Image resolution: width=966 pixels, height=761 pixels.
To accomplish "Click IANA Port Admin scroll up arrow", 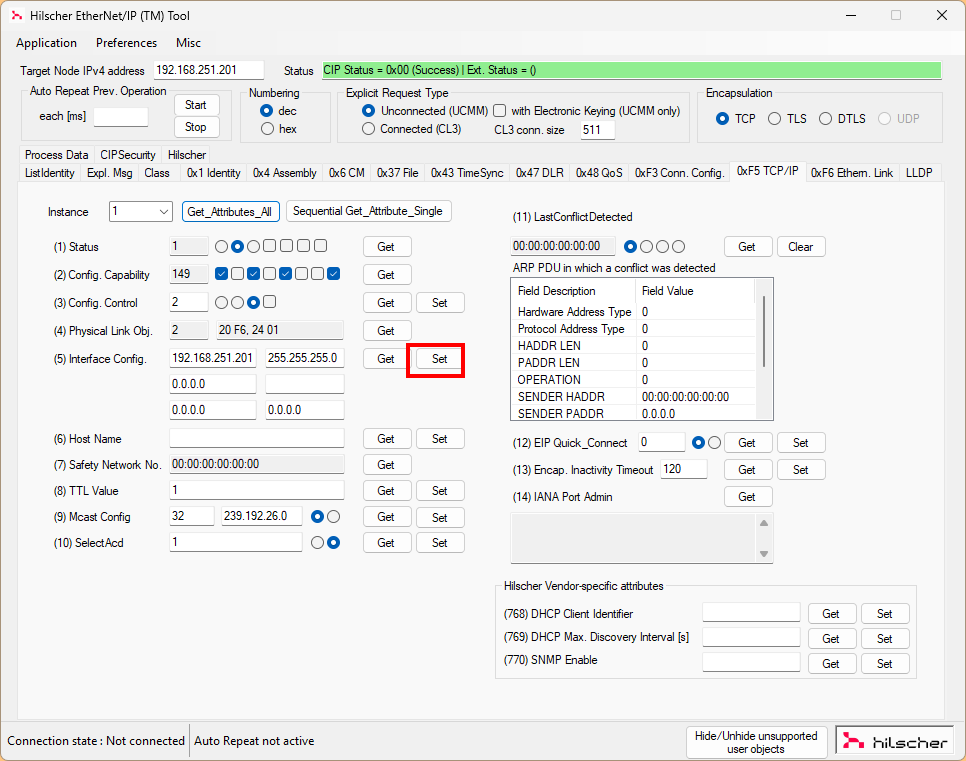I will (x=764, y=523).
